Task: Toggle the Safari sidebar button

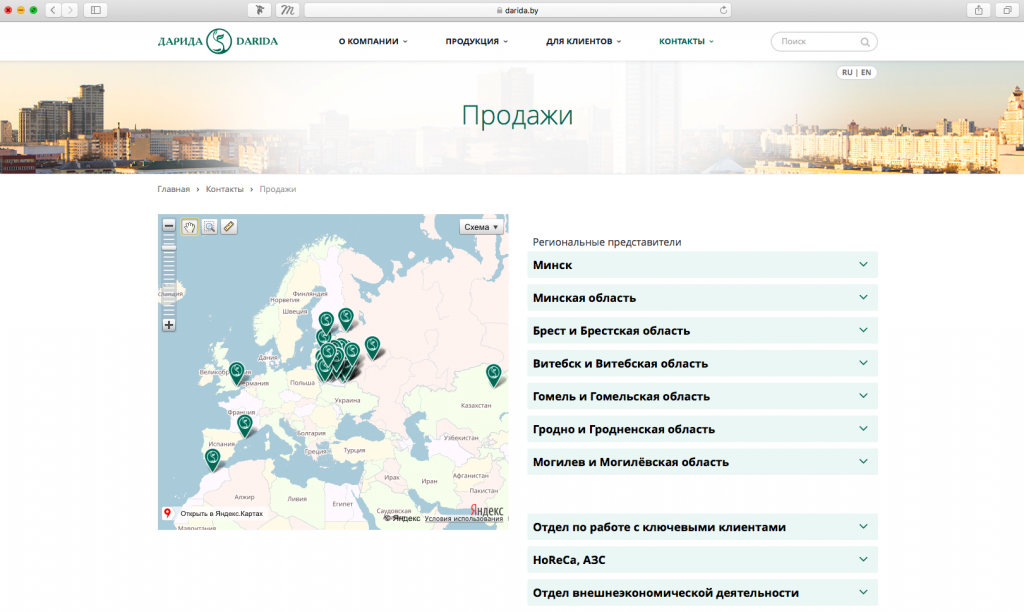Action: tap(95, 10)
